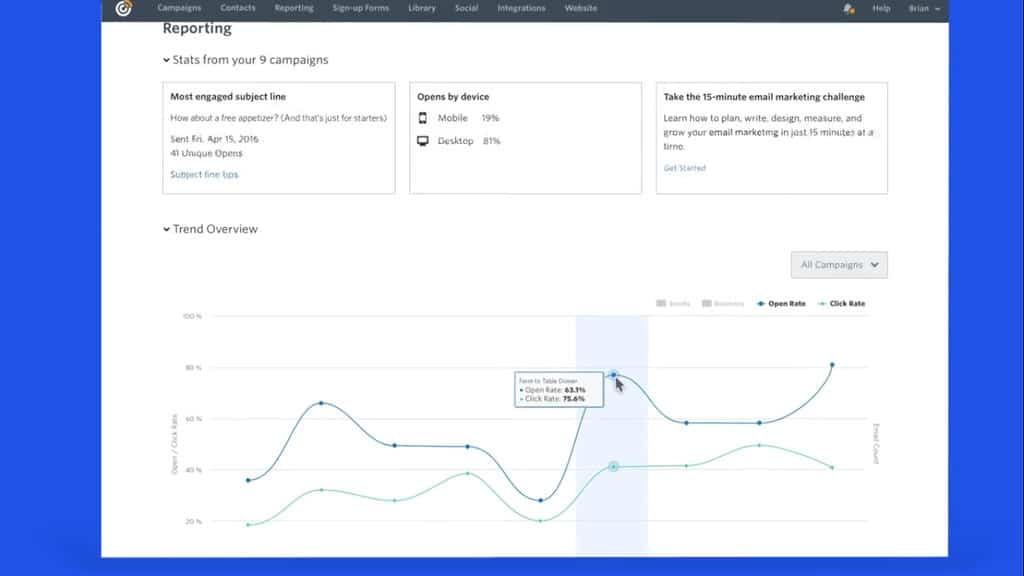Click the 'How about a free appetizer?' subject text

tap(278, 118)
